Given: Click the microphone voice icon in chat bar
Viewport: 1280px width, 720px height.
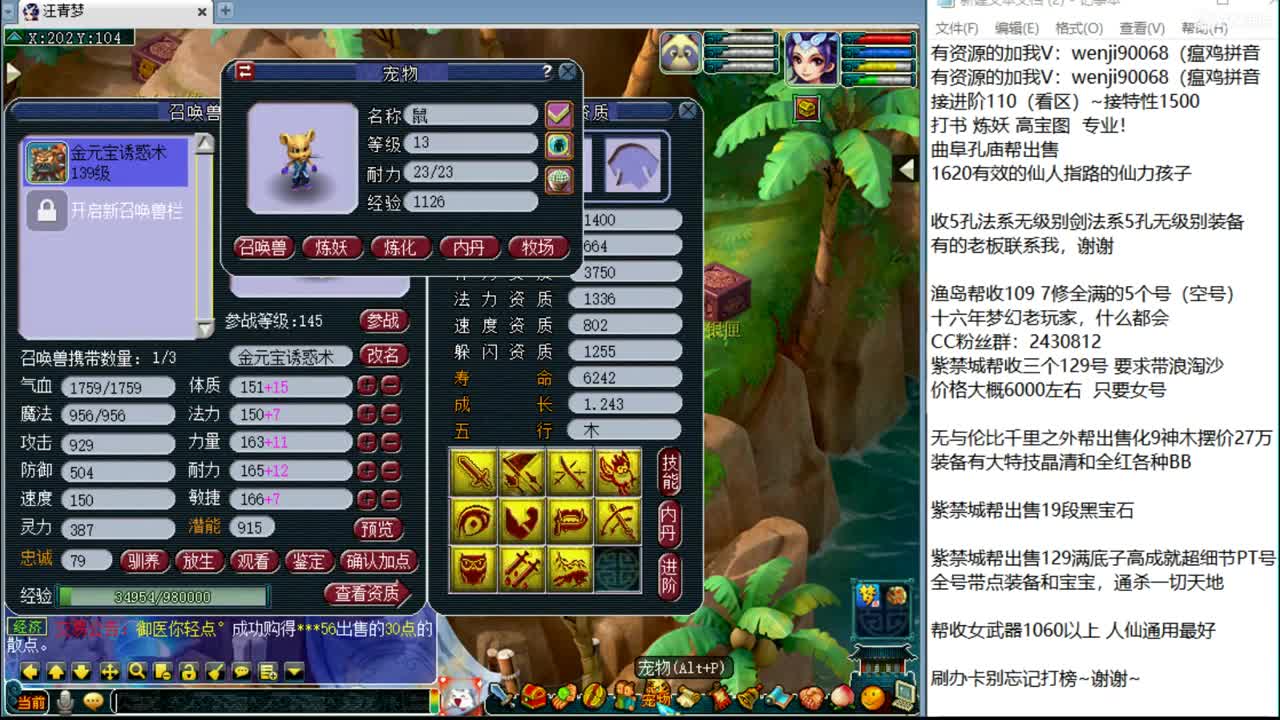Looking at the screenshot, I should pyautogui.click(x=65, y=702).
